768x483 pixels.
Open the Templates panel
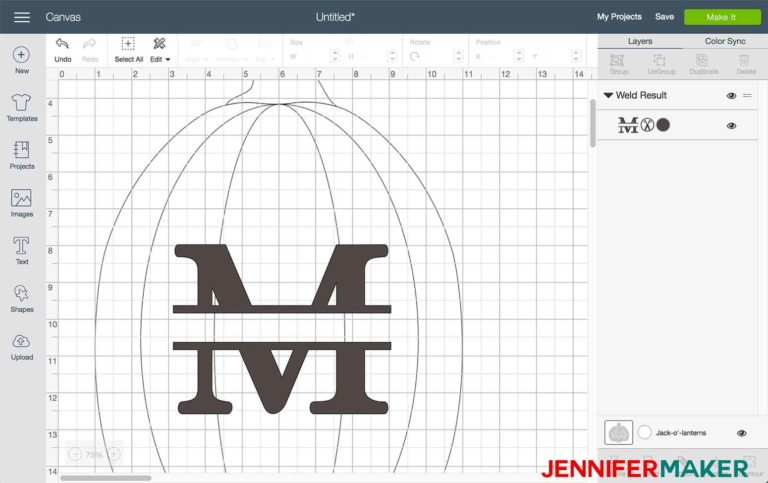coord(22,107)
